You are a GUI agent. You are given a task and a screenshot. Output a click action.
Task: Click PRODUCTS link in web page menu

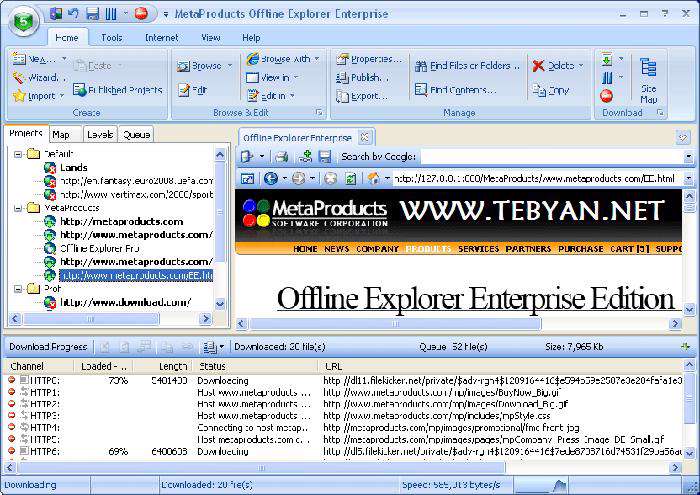[x=428, y=249]
